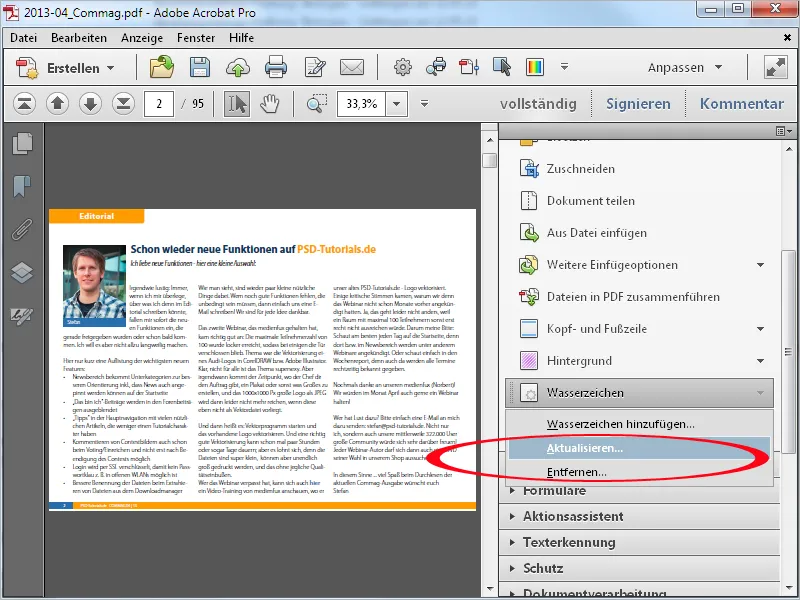Expand the Formulare section
Screen dimensions: 800x600
coord(639,492)
